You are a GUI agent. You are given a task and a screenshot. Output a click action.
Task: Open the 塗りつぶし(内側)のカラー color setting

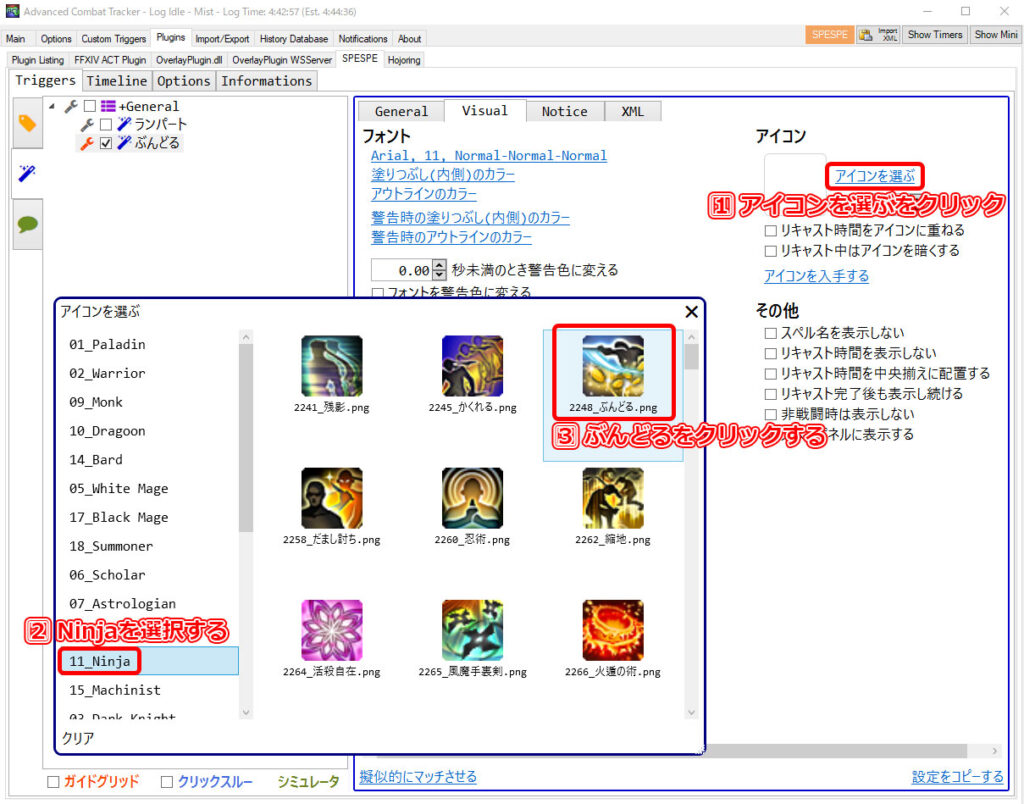[443, 175]
